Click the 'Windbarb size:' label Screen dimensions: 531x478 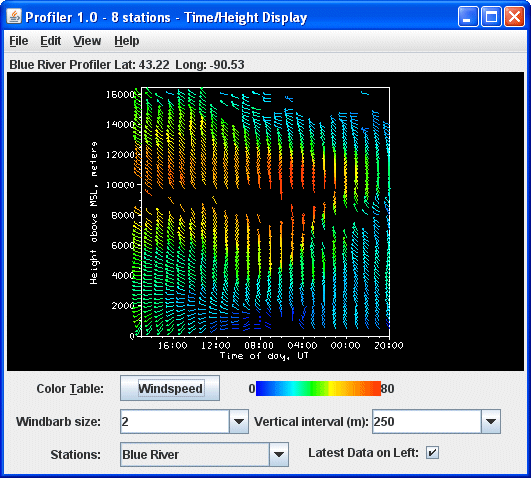click(58, 422)
